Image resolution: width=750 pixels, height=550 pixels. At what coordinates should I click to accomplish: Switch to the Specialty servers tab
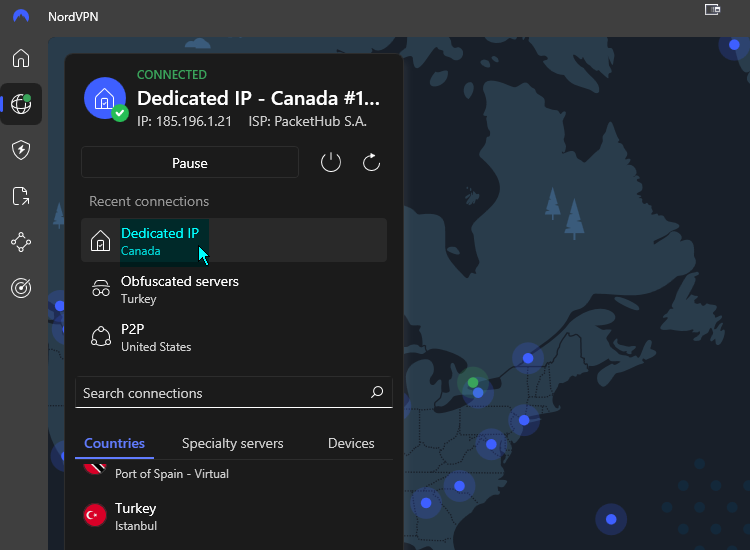point(232,443)
